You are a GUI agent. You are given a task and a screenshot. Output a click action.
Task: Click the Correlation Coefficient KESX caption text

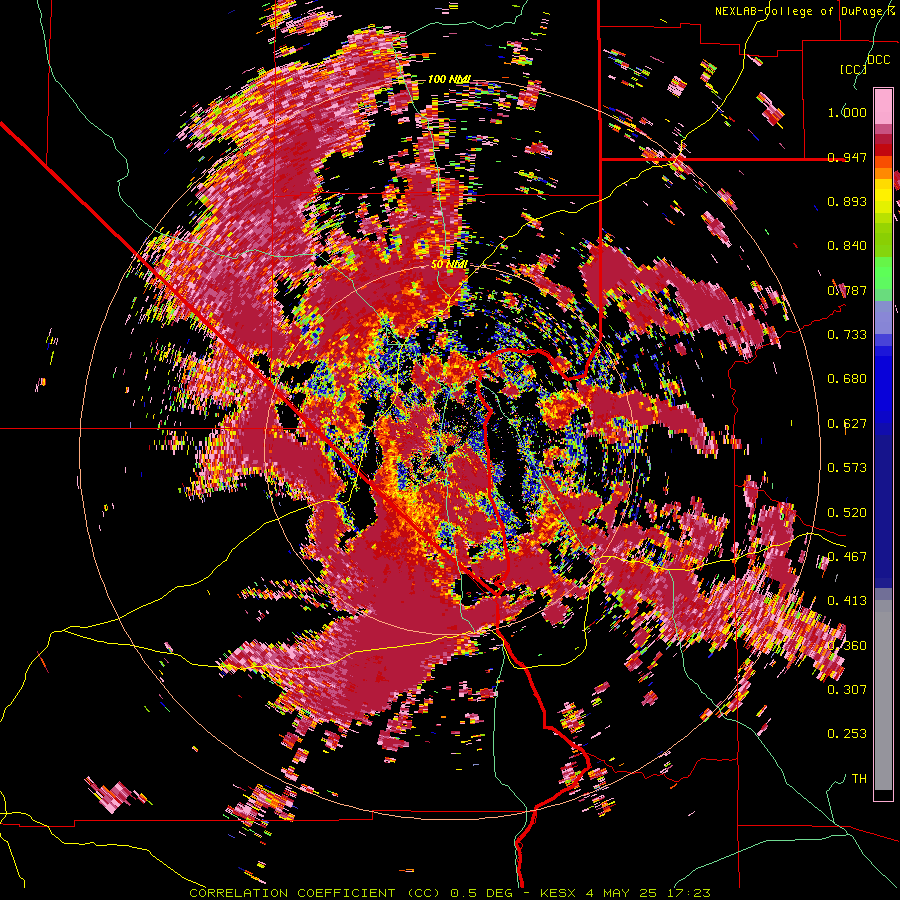pos(450,893)
